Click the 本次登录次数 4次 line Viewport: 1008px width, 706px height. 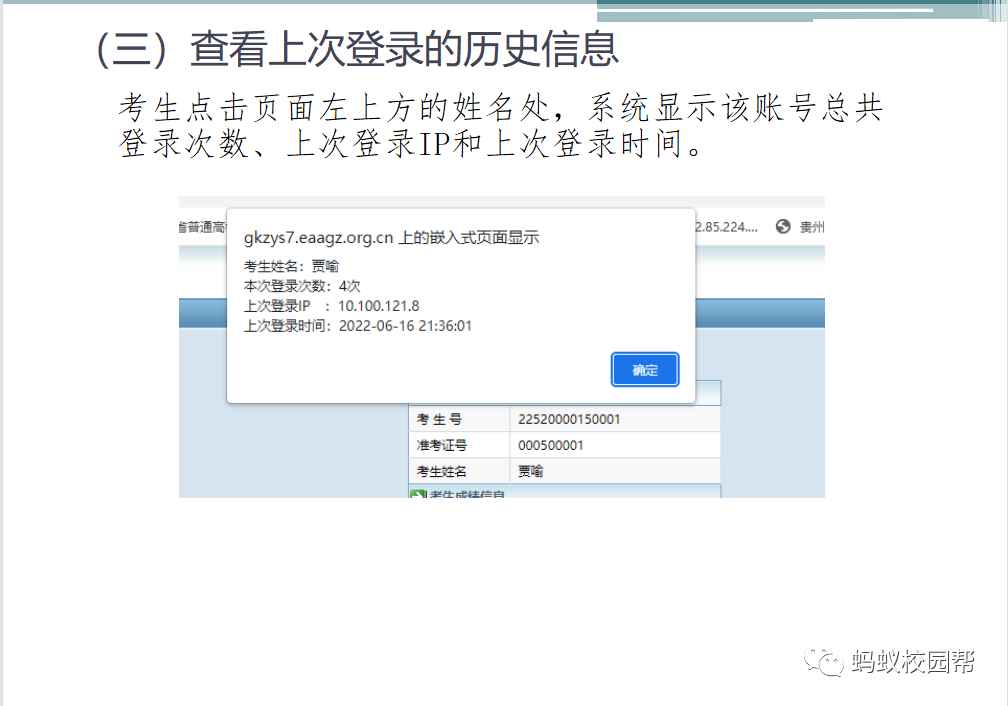point(302,286)
